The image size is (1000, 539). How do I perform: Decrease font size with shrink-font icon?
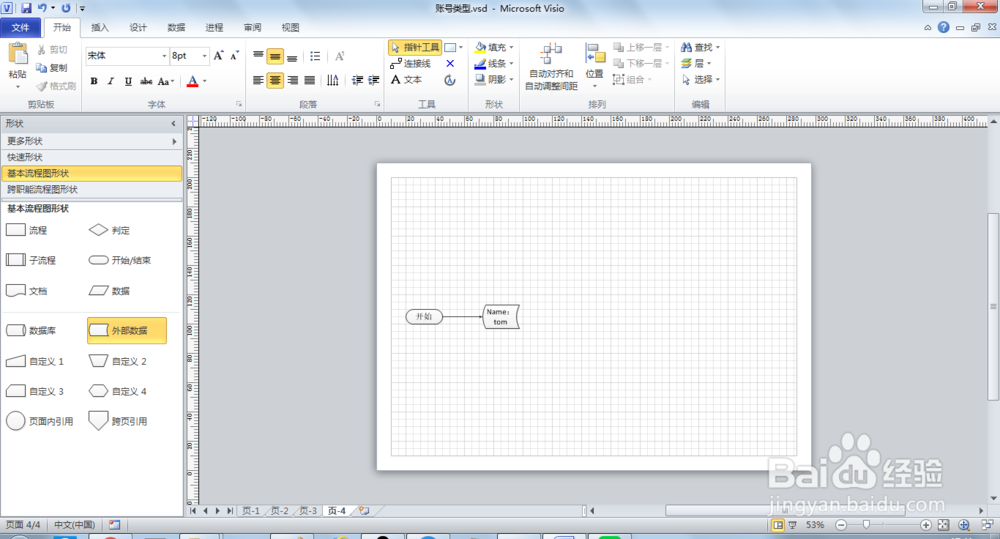click(x=235, y=55)
